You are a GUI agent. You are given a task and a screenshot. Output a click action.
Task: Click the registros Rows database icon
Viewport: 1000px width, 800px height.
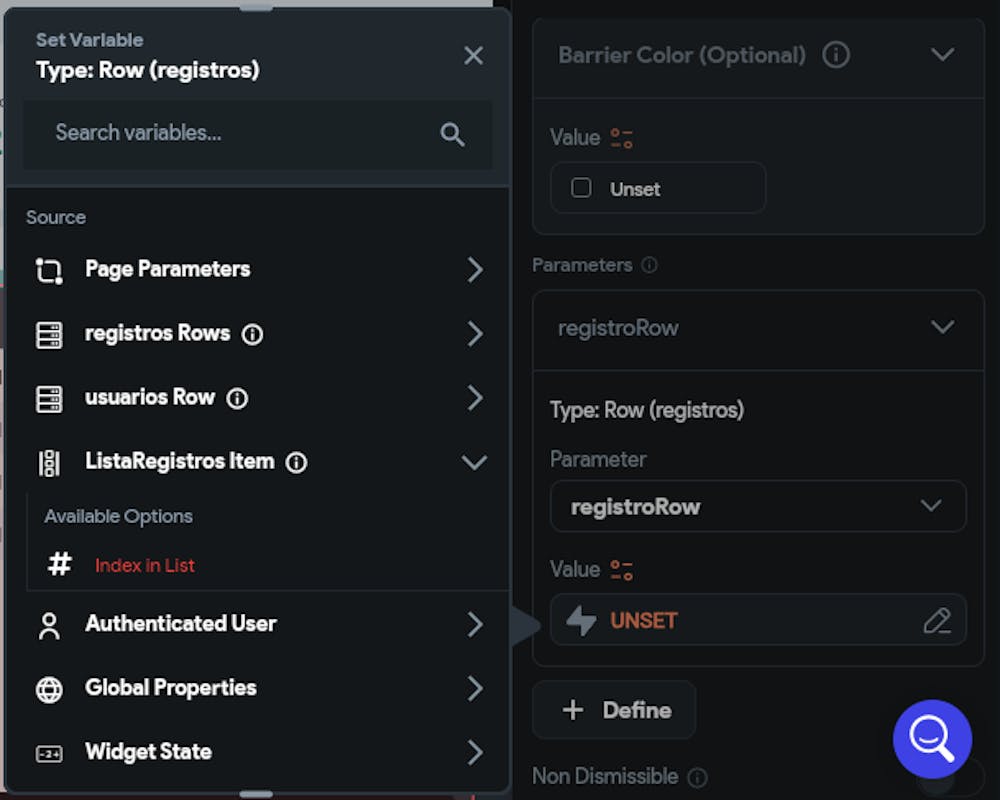click(49, 335)
